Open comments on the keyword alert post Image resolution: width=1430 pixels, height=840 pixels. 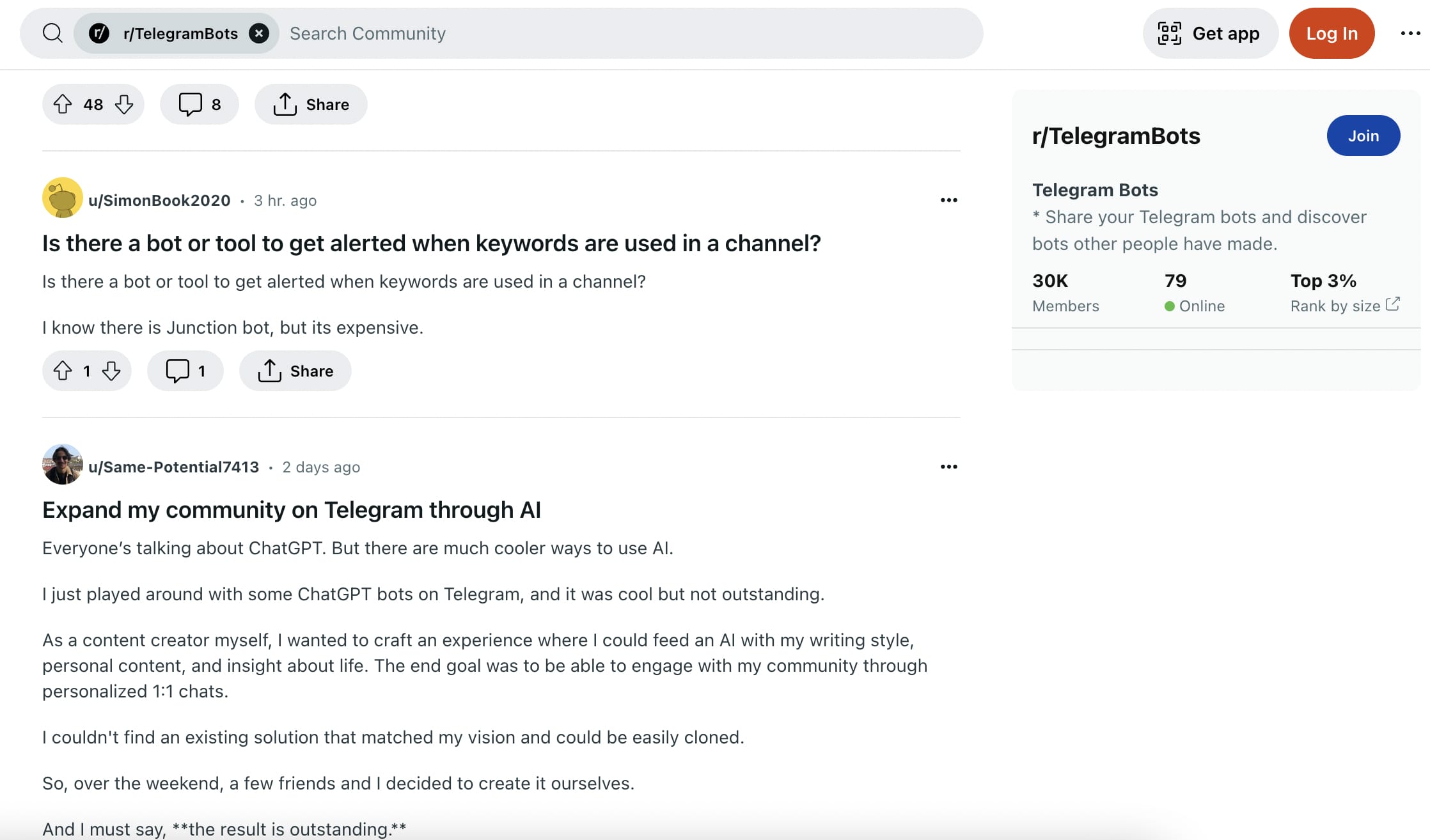[x=185, y=371]
